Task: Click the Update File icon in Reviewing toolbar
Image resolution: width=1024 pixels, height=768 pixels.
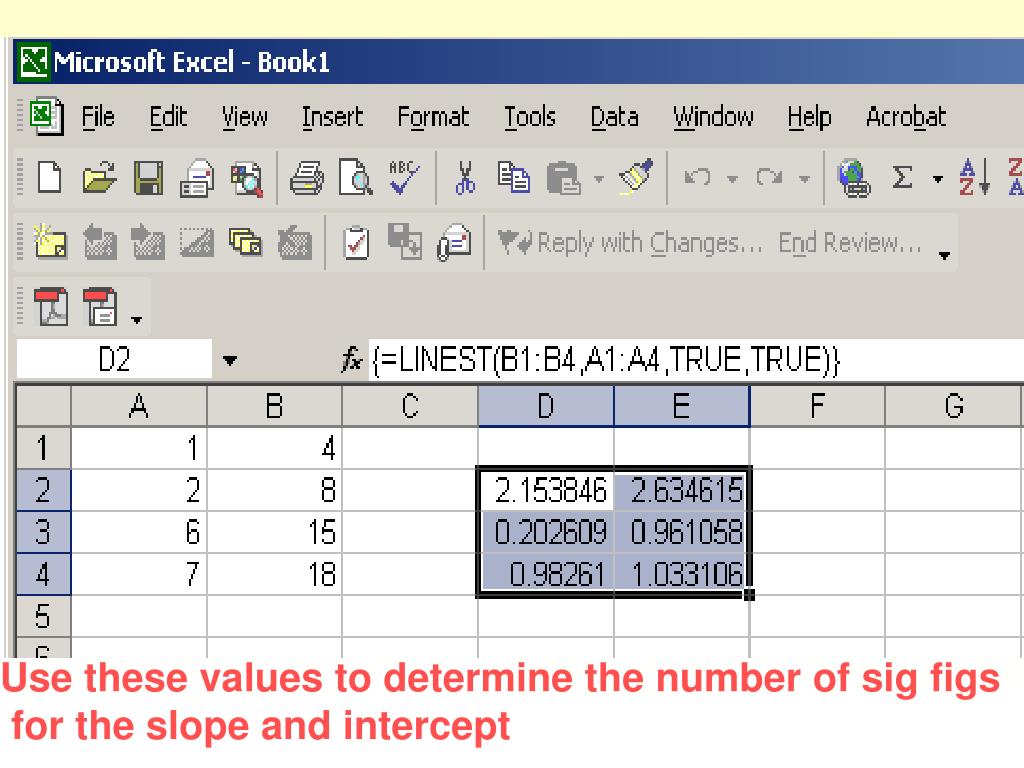Action: pos(404,241)
